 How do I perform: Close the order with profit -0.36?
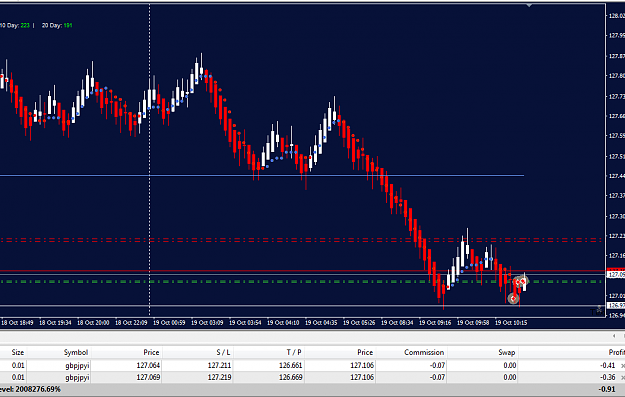[x=623, y=377]
